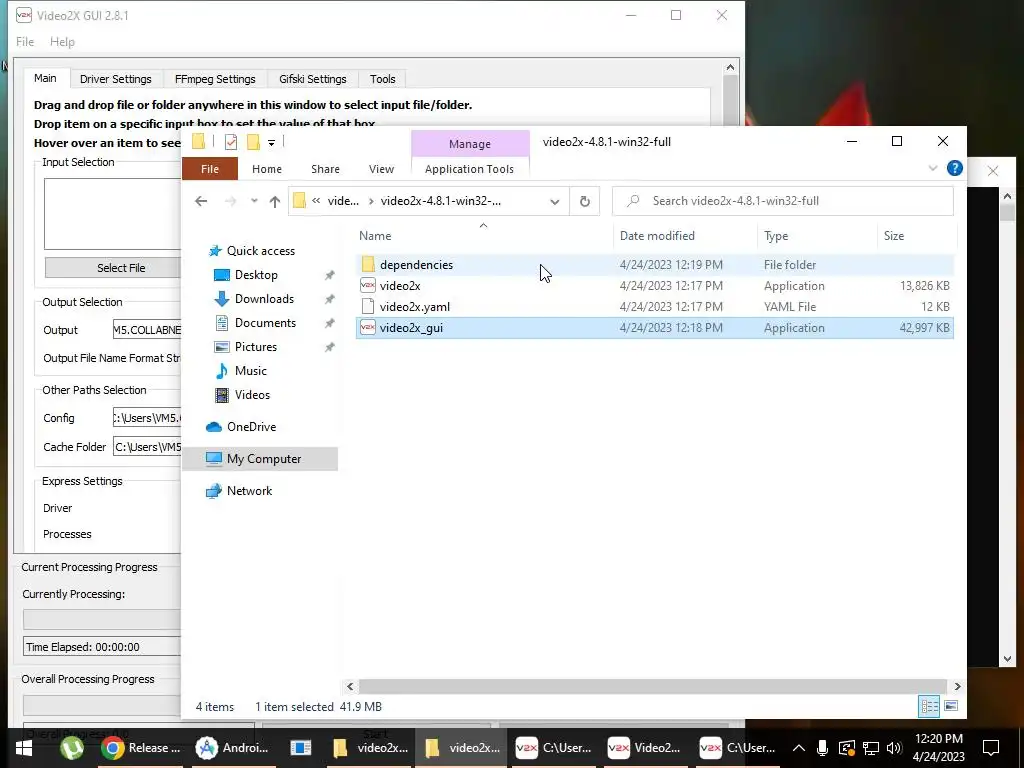Click the Up one level arrow
The height and width of the screenshot is (768, 1024).
[x=275, y=201]
